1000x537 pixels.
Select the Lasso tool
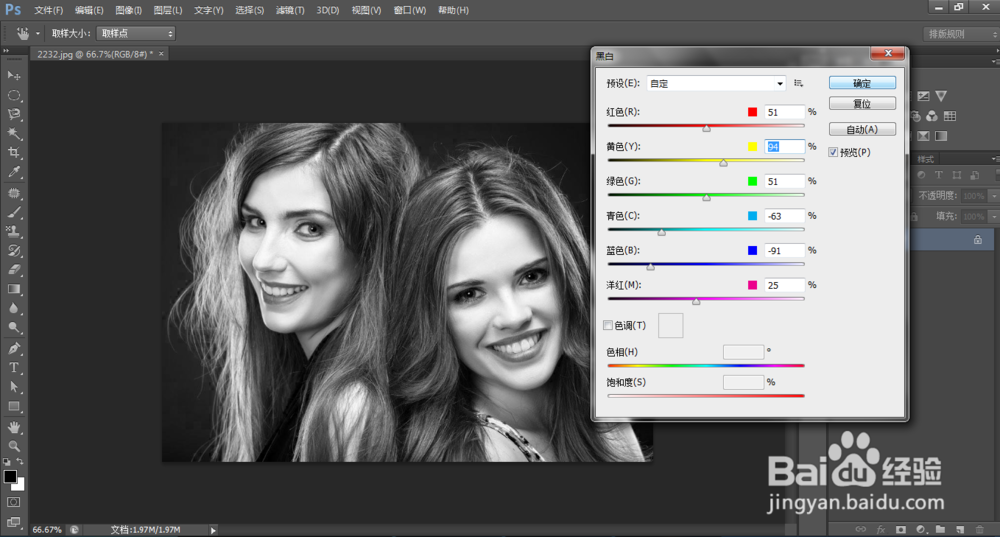point(13,114)
